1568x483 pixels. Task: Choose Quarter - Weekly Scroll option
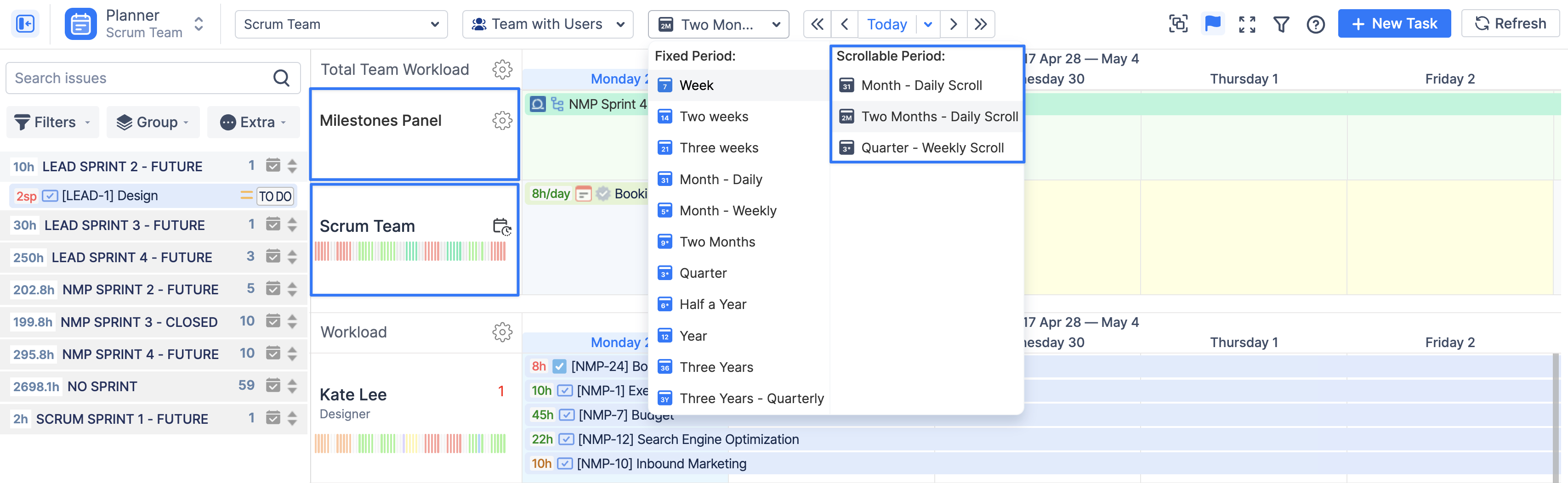(932, 148)
